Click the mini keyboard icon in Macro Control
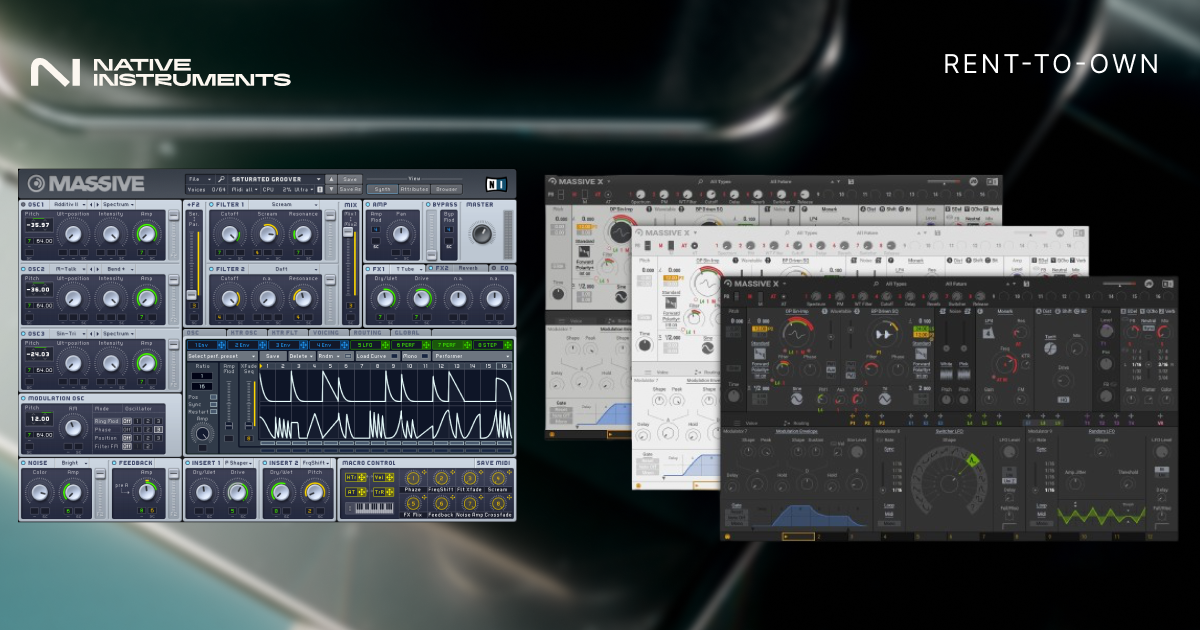 (370, 508)
